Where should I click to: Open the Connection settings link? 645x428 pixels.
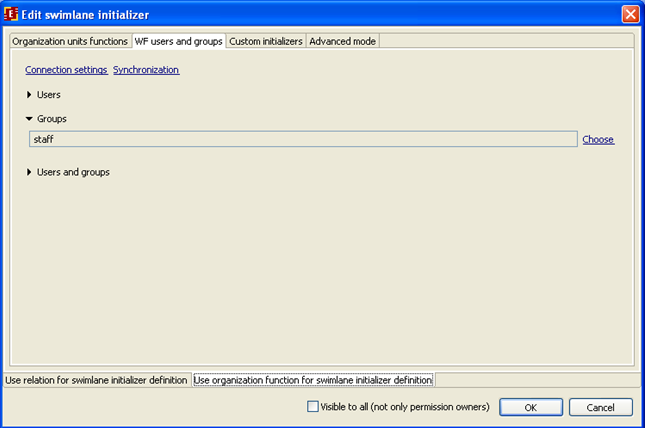[x=66, y=70]
